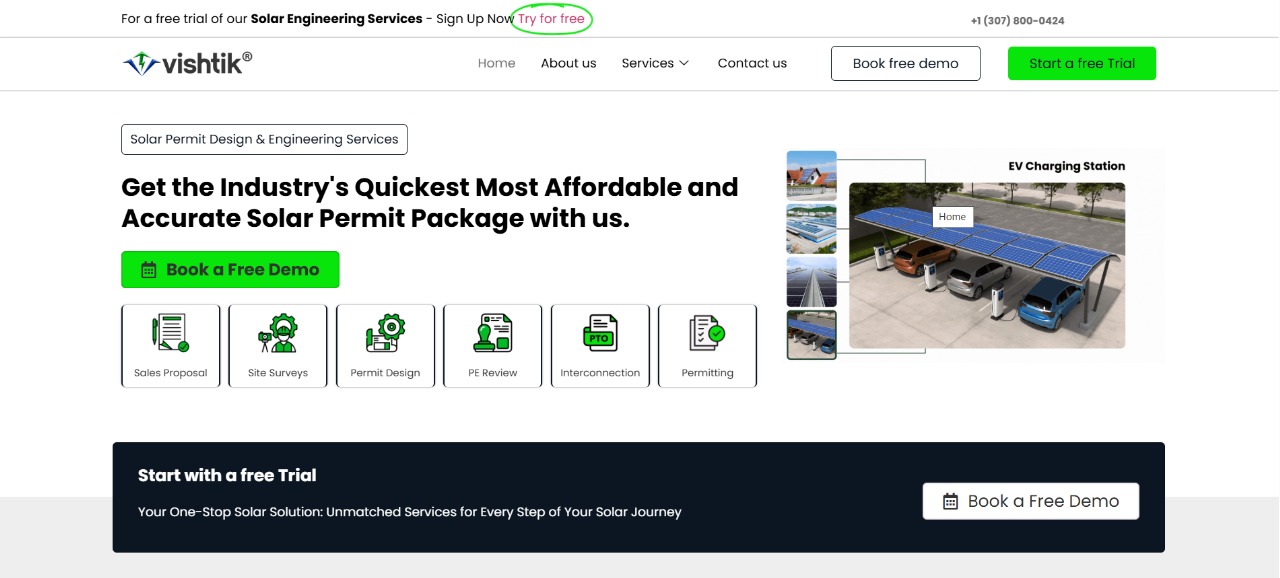Click the Start with a free Trial heading
Screen dimensions: 1280x578
[227, 476]
